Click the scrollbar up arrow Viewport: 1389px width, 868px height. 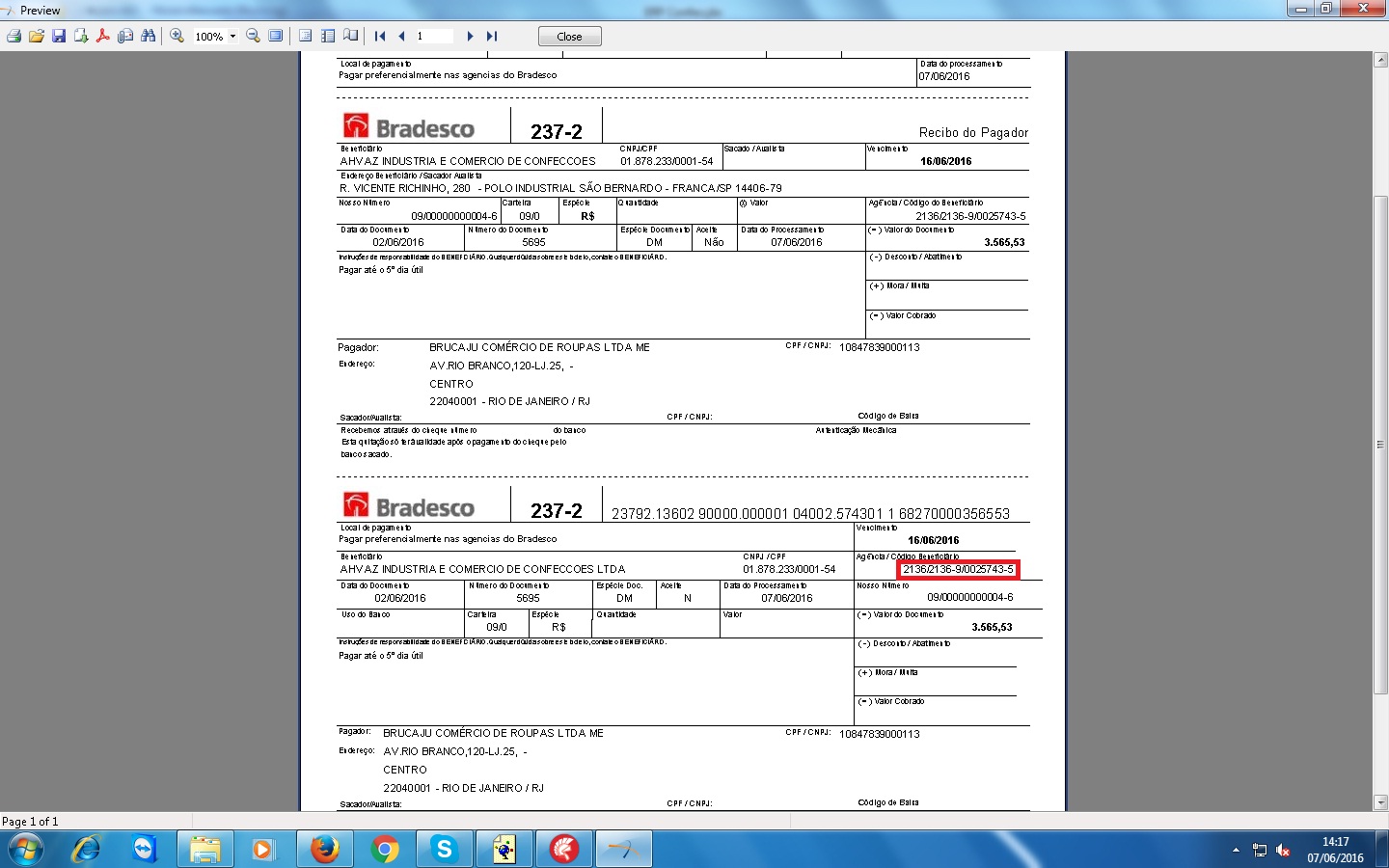pos(1380,60)
